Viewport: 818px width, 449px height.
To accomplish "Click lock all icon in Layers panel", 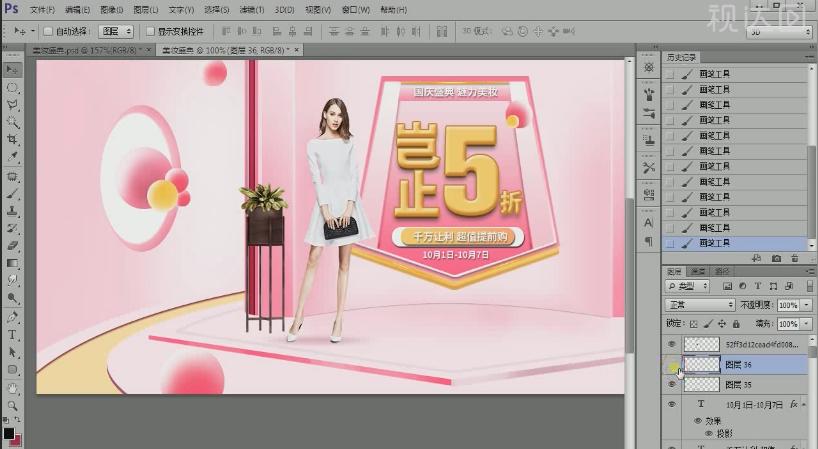I will pyautogui.click(x=736, y=324).
